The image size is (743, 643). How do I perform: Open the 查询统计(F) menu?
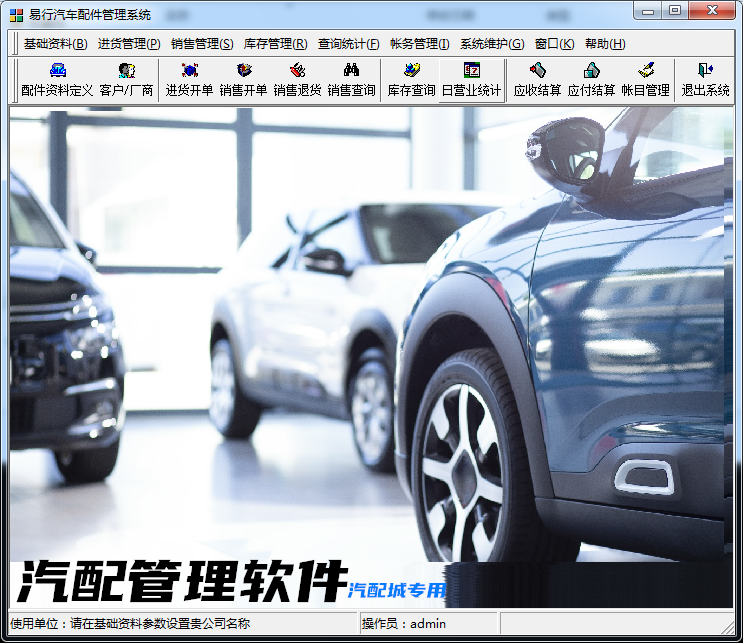tap(349, 44)
